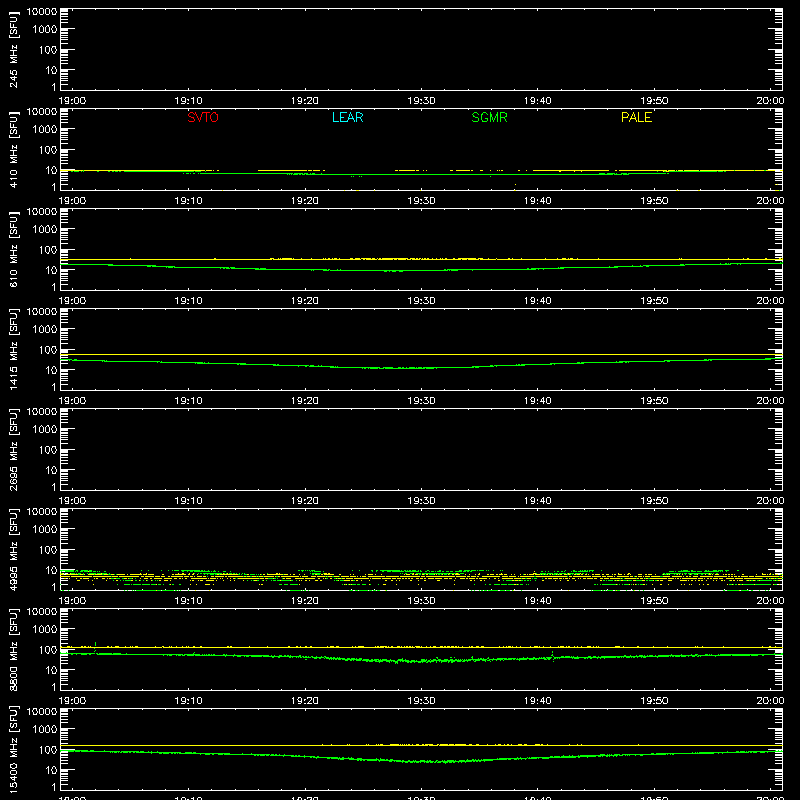Click 19:20 tick below the 1415 MHz panel
This screenshot has width=800, height=800.
[305, 401]
